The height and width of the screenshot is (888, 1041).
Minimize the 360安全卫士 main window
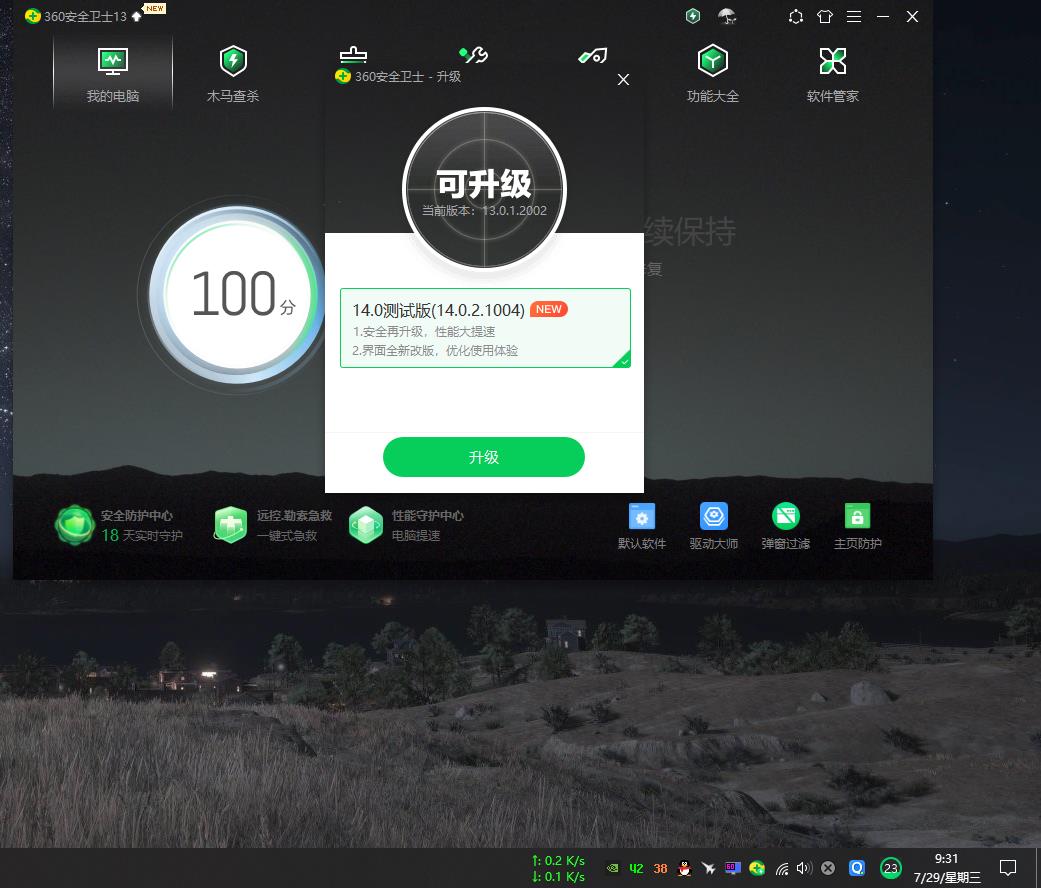[883, 17]
